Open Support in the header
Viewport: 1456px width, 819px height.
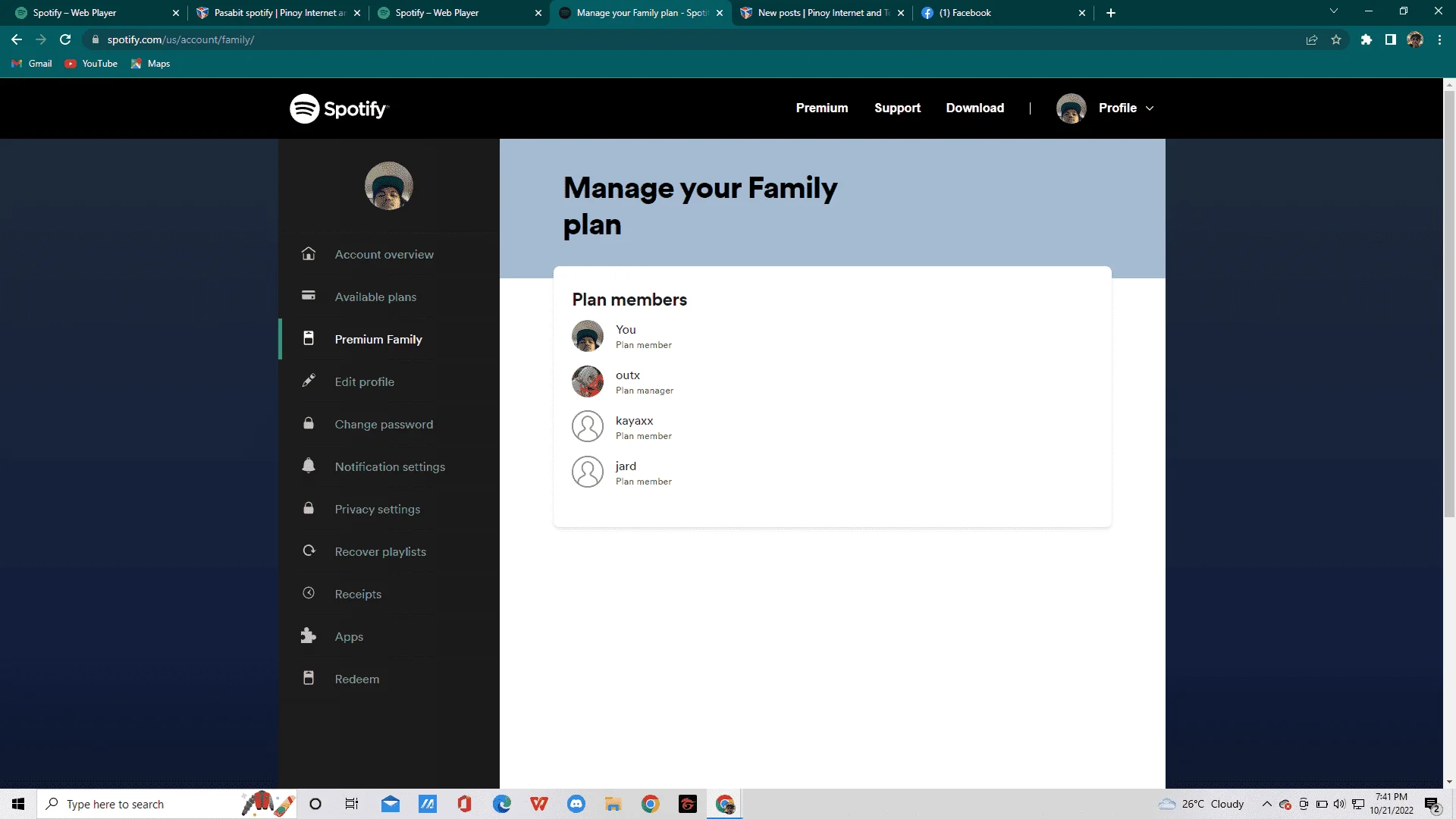click(x=897, y=108)
